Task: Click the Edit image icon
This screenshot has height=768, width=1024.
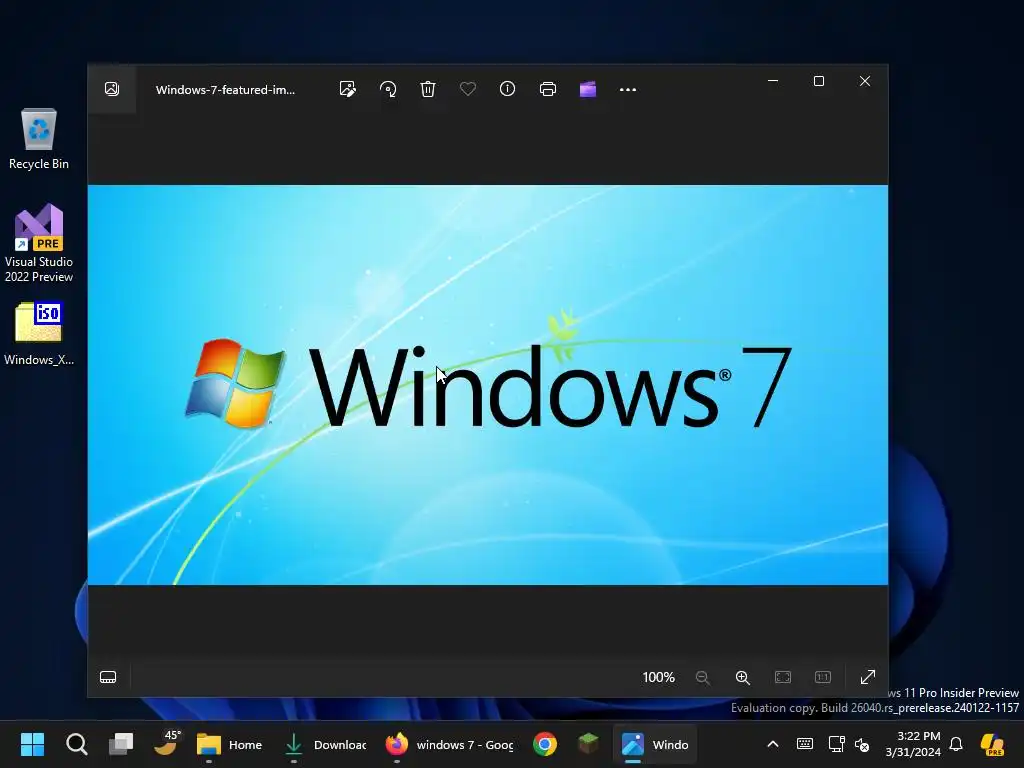Action: coord(348,89)
